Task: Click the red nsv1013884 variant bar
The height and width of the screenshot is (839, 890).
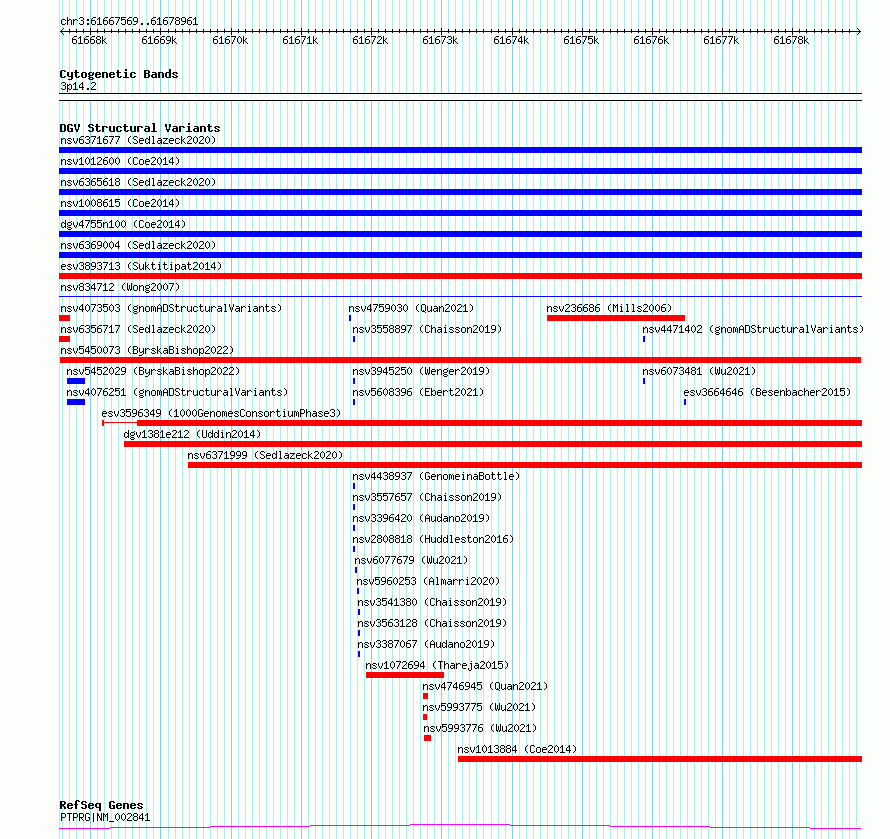Action: pos(660,759)
